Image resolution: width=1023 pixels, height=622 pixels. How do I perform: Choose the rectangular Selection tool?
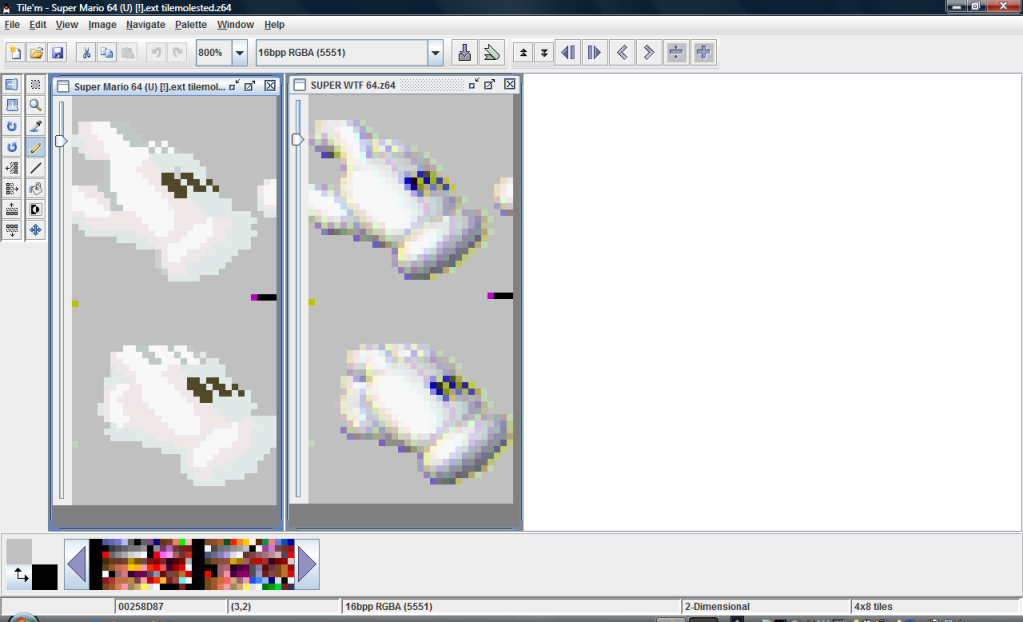click(36, 84)
